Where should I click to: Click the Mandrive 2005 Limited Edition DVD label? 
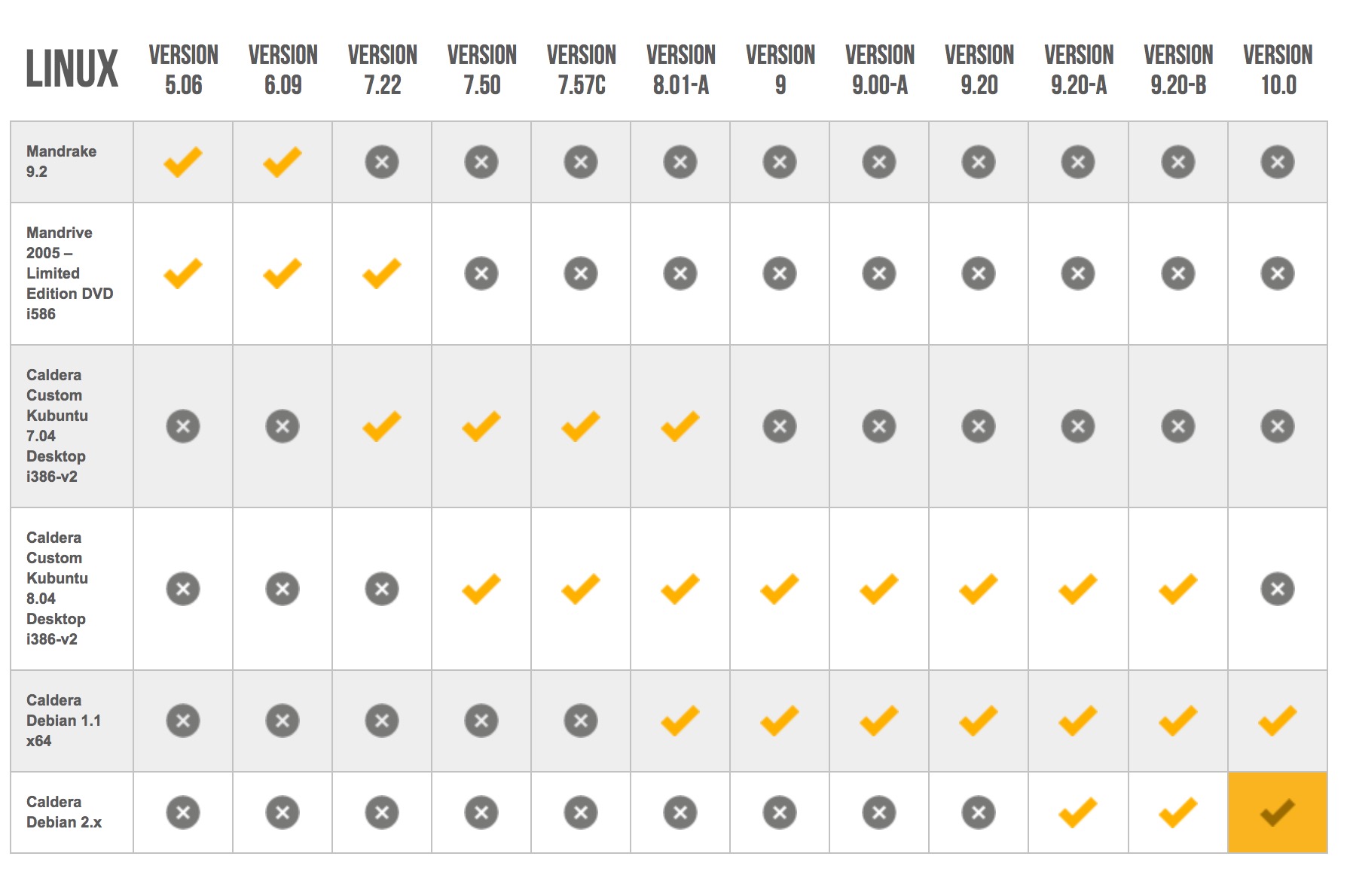click(69, 273)
